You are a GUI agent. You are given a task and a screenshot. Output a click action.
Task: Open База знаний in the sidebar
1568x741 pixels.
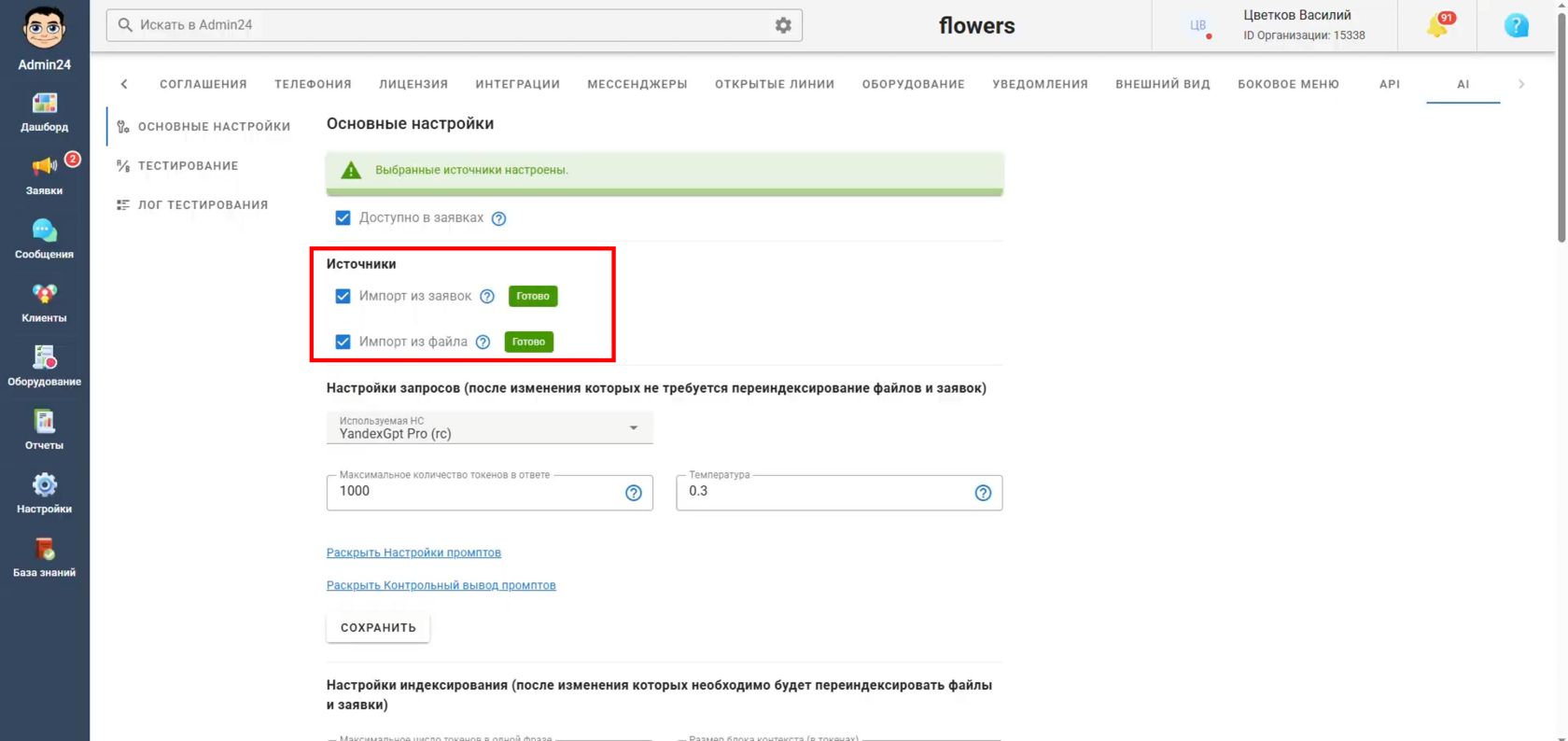[x=44, y=558]
